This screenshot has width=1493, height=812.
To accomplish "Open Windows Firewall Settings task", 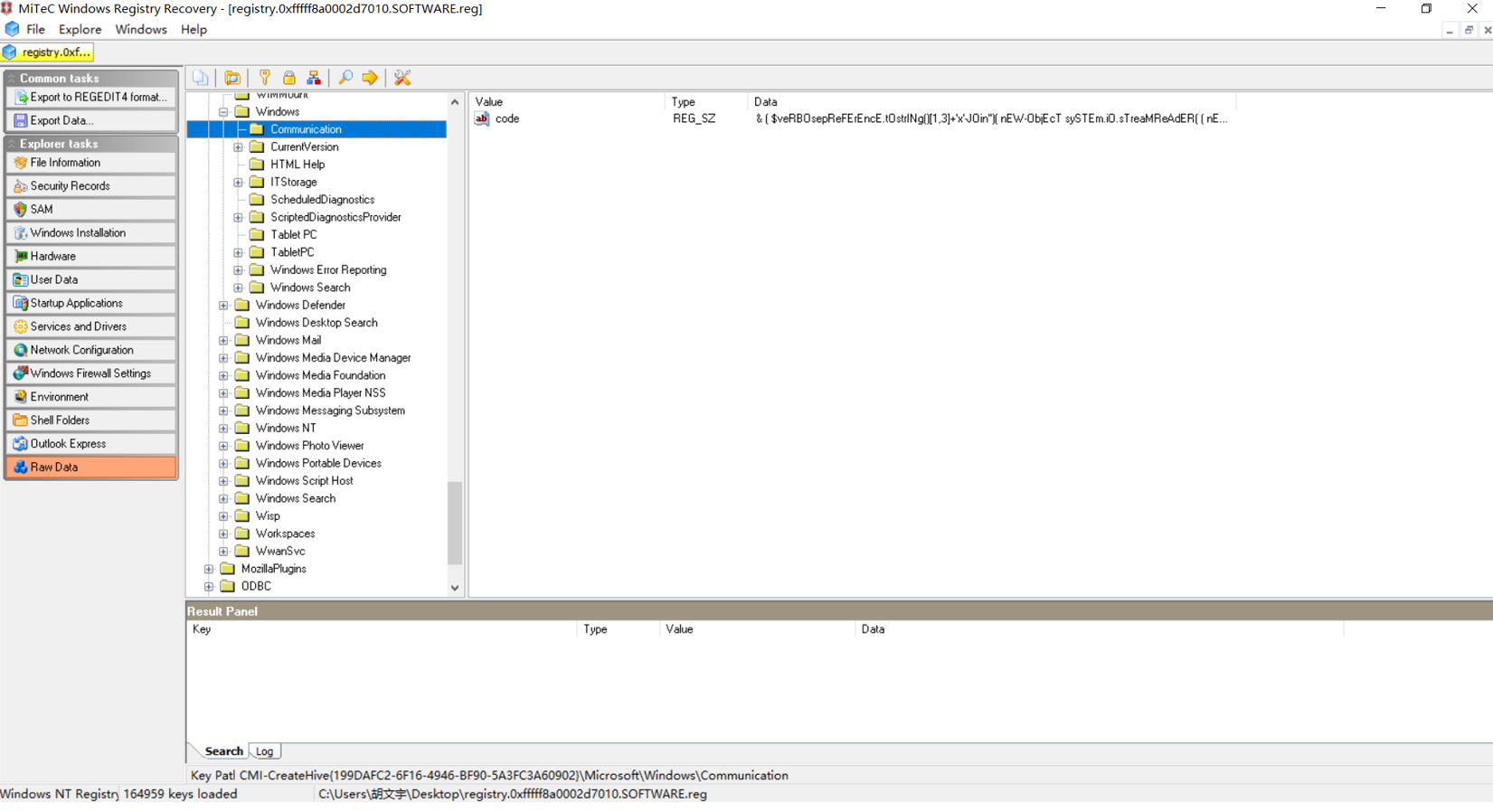I will point(90,373).
